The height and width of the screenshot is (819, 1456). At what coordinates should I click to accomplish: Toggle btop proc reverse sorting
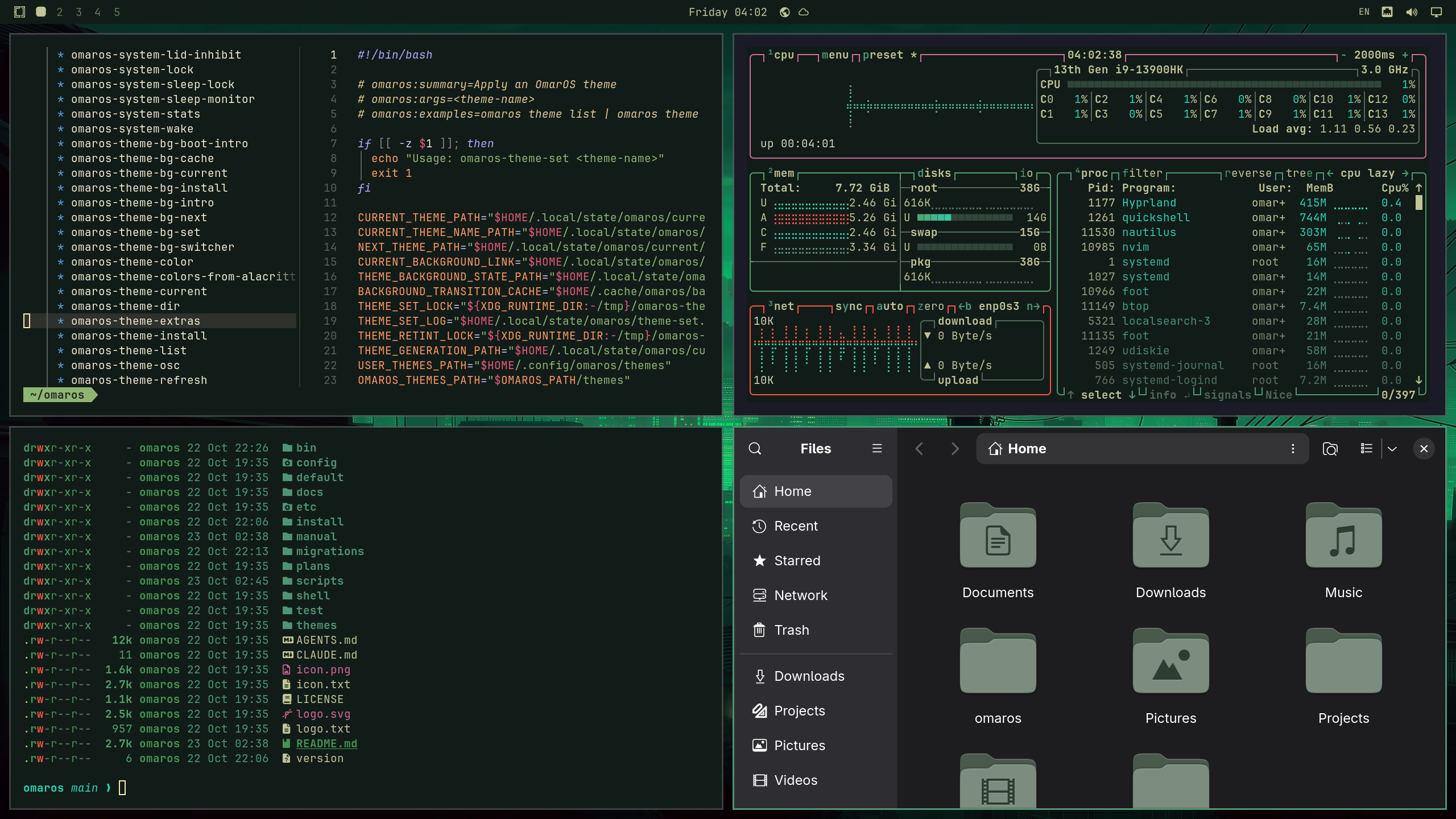[1248, 173]
